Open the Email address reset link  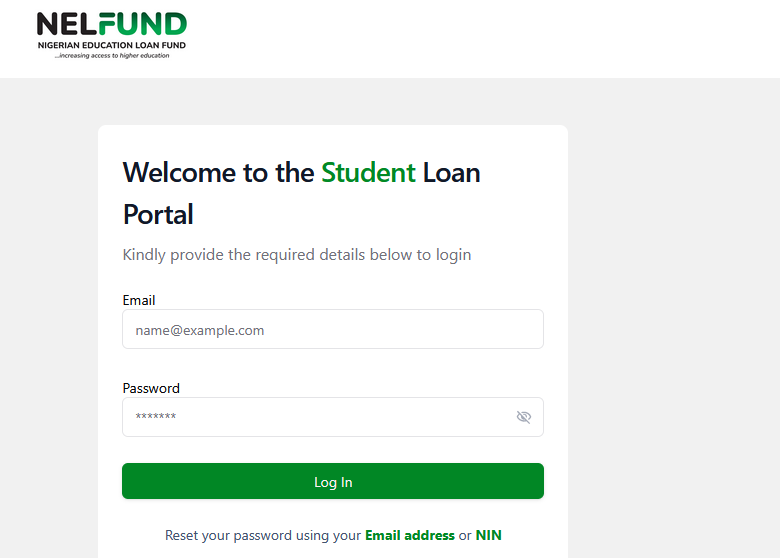coord(409,536)
